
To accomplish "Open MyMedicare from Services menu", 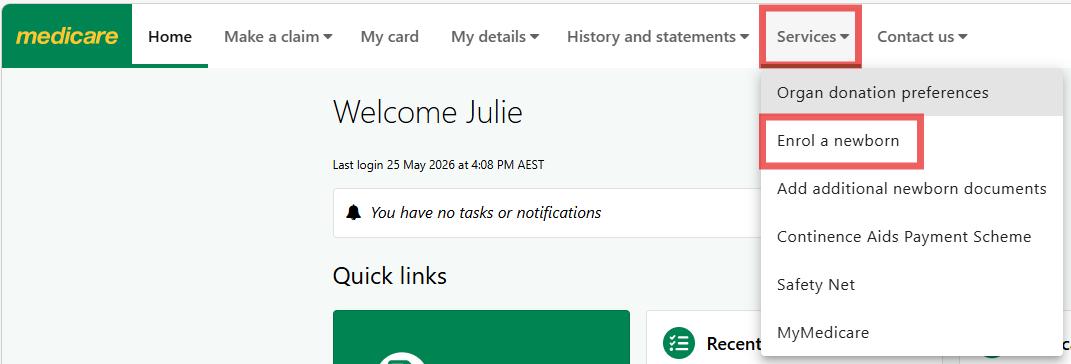I will click(911, 333).
